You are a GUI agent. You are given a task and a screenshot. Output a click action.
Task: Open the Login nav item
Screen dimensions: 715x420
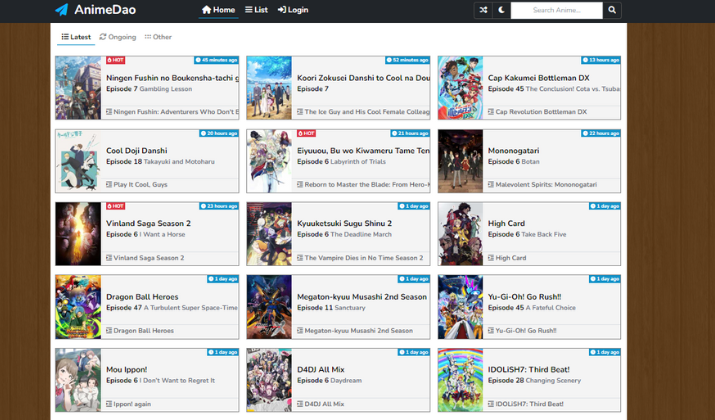[293, 10]
